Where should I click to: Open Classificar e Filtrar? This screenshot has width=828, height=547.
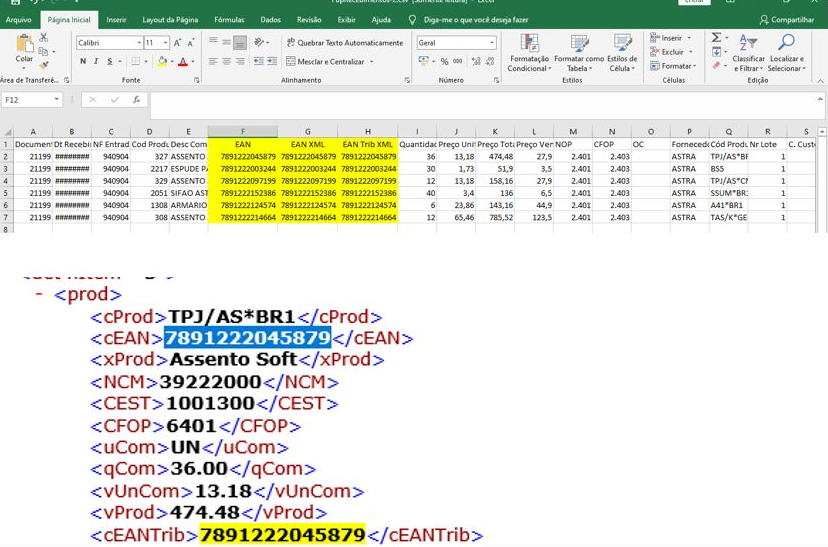click(748, 53)
